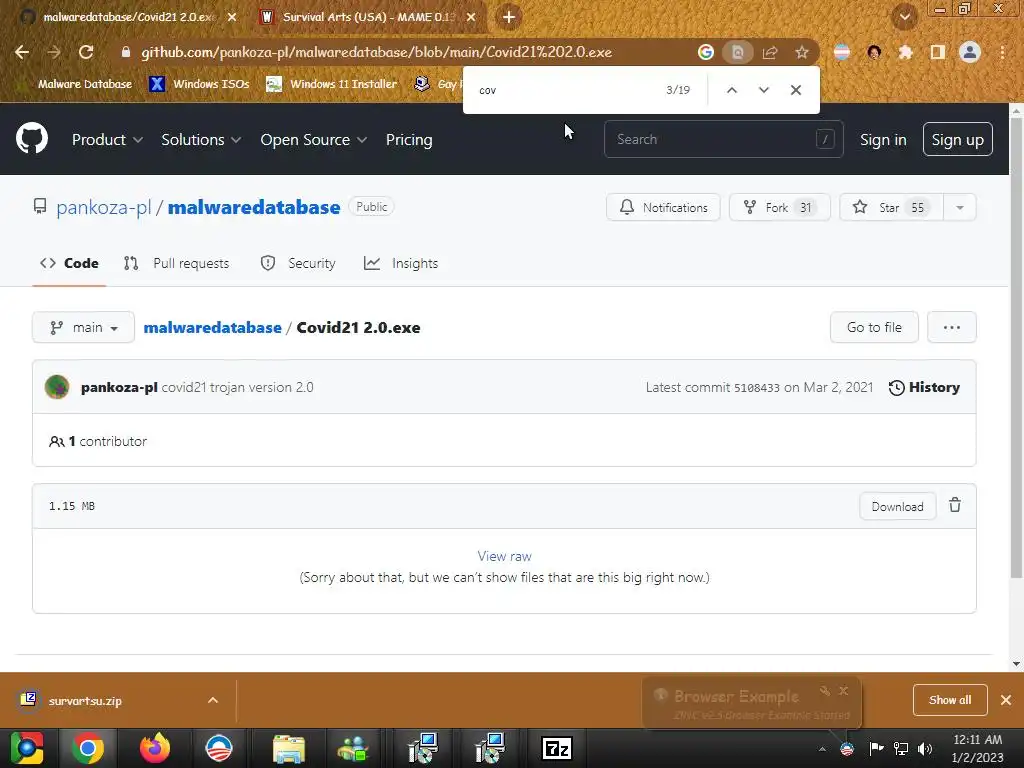Click the GitHub logo home icon
Image resolution: width=1024 pixels, height=768 pixels.
(32, 138)
